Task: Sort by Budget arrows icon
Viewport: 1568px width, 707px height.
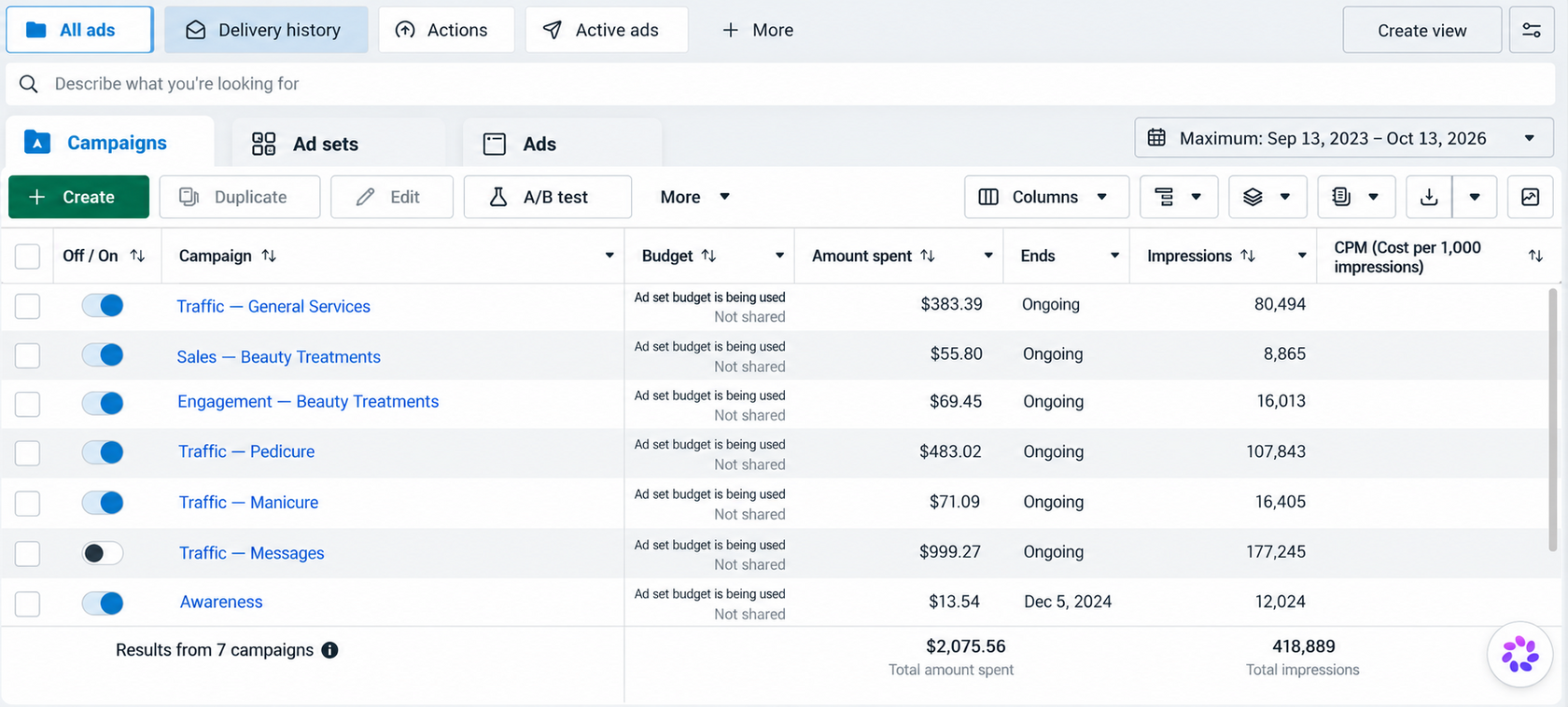Action: click(708, 256)
